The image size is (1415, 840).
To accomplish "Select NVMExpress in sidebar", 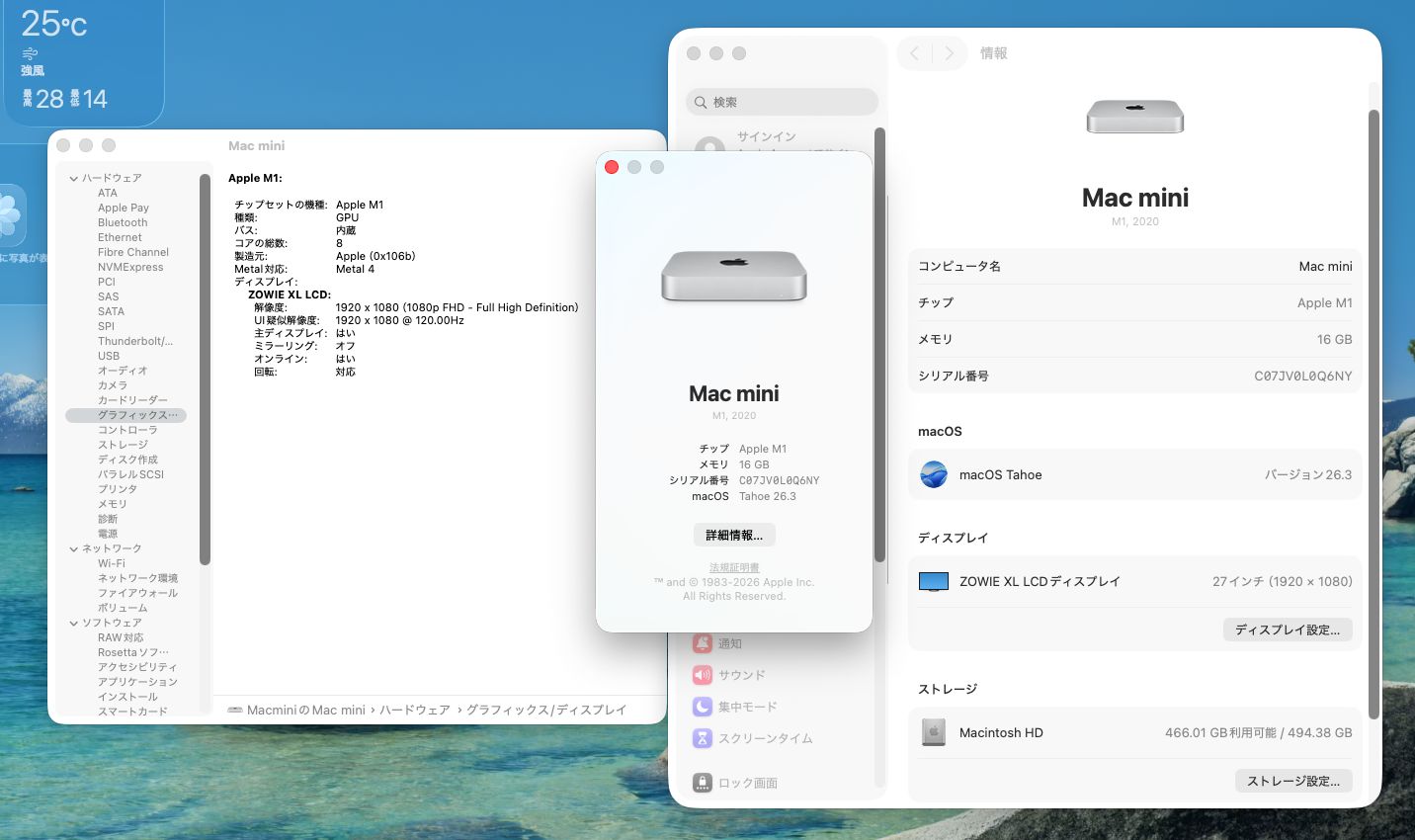I will tap(130, 267).
